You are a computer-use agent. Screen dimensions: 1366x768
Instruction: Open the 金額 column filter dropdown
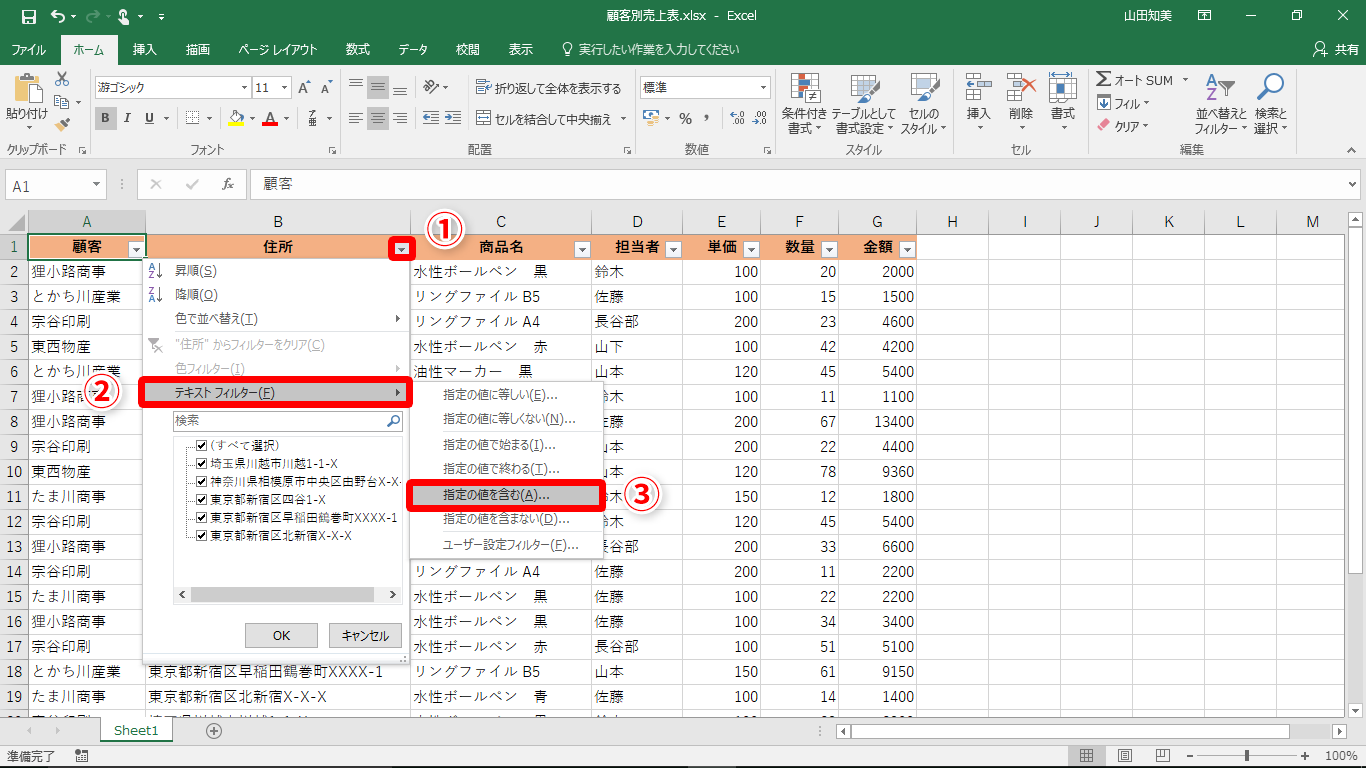(907, 249)
